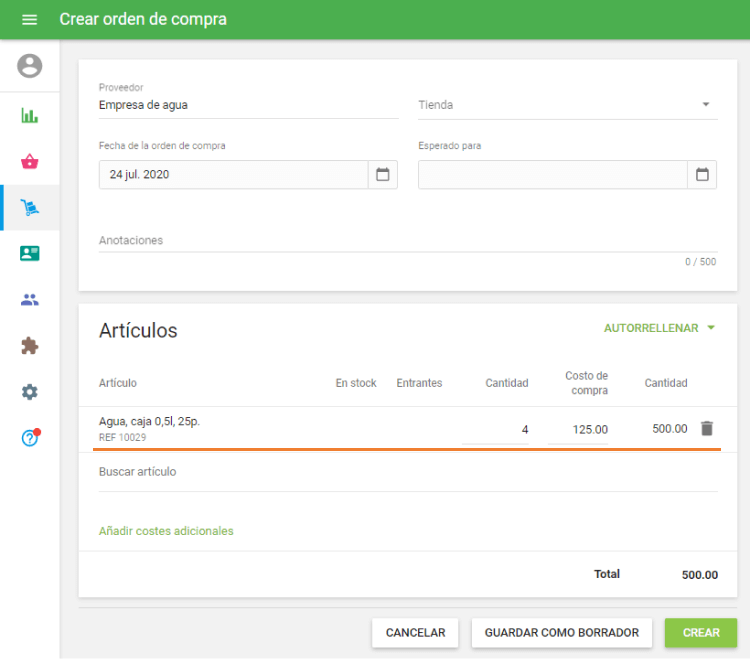This screenshot has height=659, width=750.
Task: Click Guardar como borrador button
Action: pyautogui.click(x=561, y=633)
